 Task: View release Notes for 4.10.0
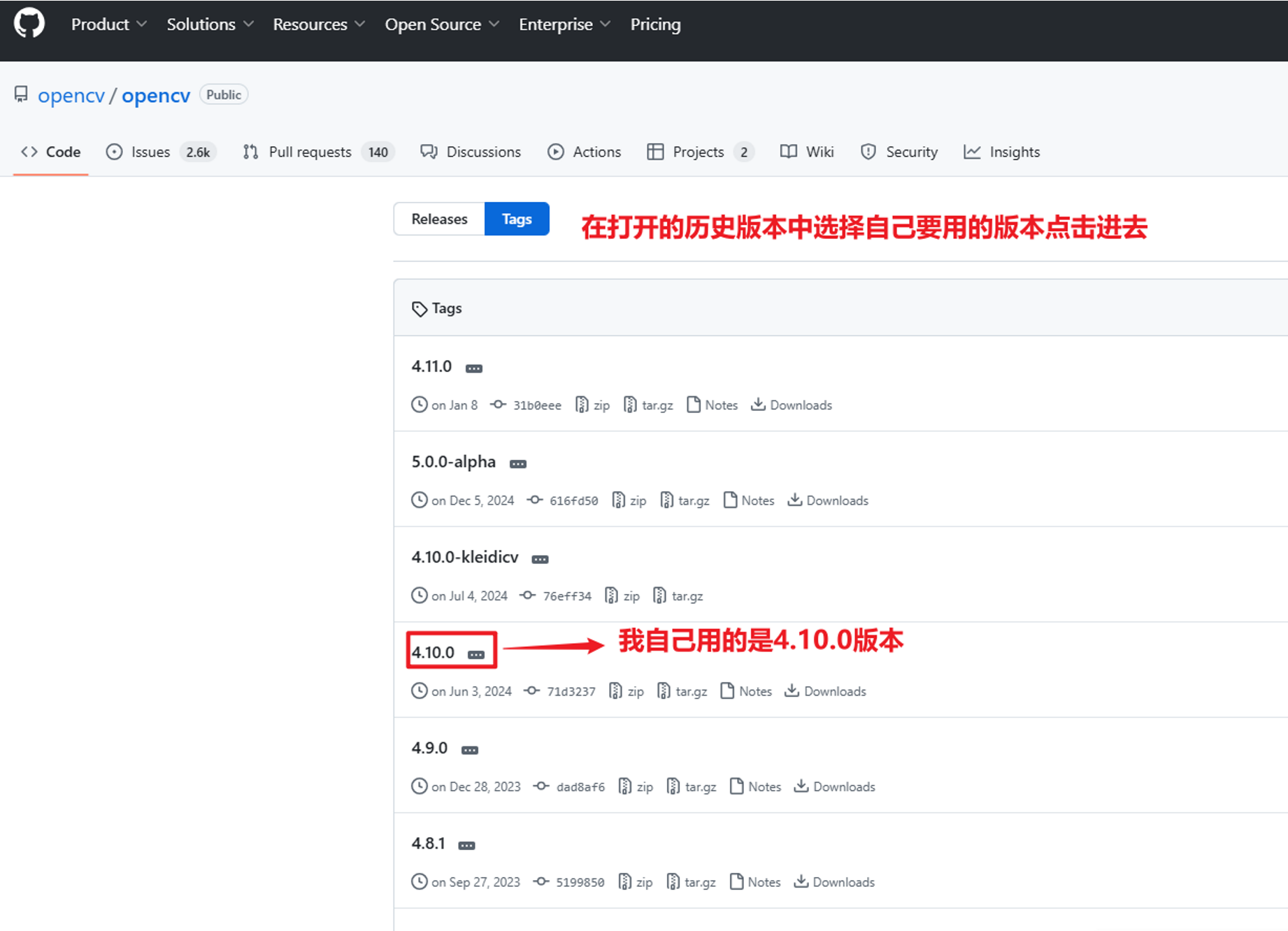[746, 691]
